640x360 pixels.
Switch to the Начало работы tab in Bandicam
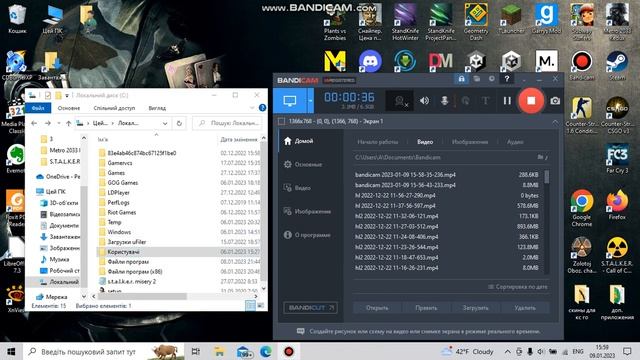coord(378,142)
